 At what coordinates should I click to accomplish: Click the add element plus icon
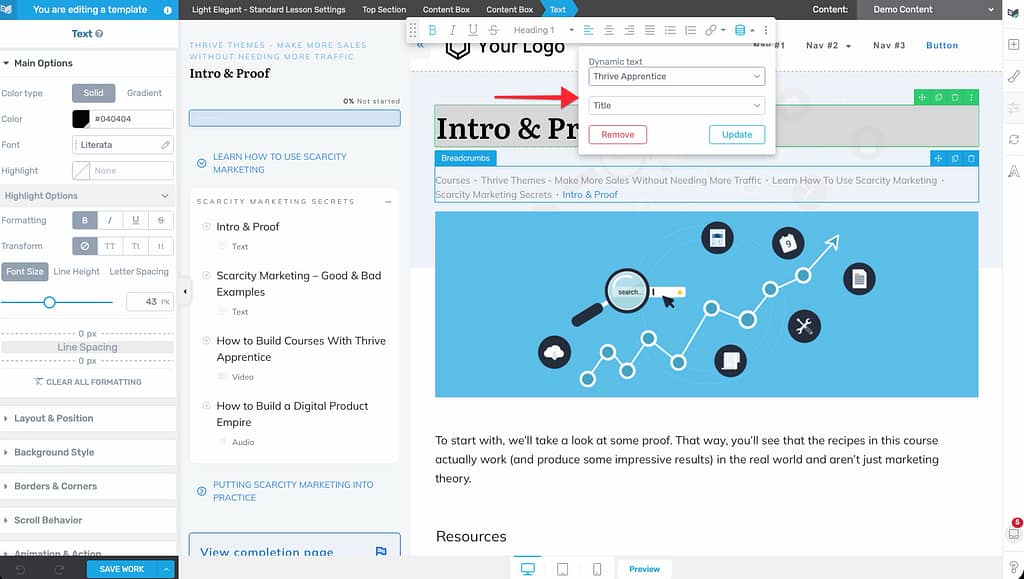[x=1013, y=45]
